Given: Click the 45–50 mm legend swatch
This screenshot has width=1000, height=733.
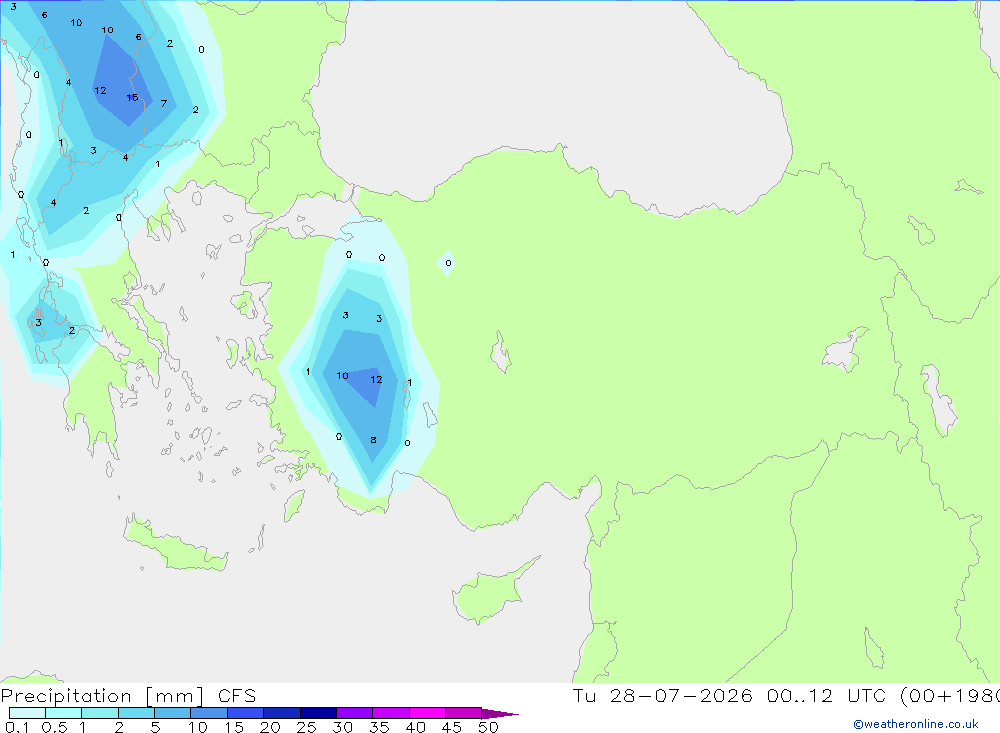Looking at the screenshot, I should [x=464, y=713].
